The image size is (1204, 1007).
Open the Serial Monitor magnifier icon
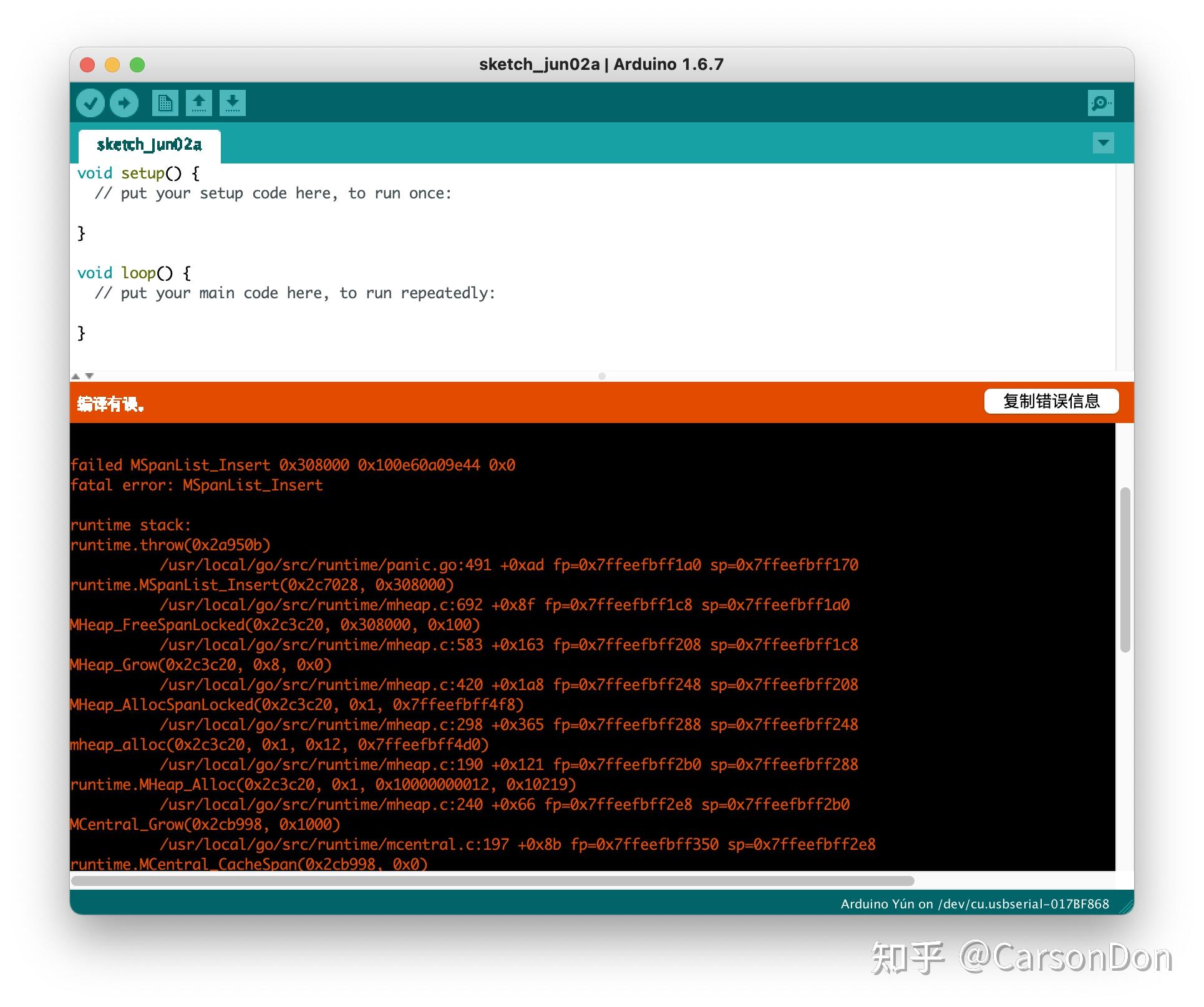[x=1102, y=102]
